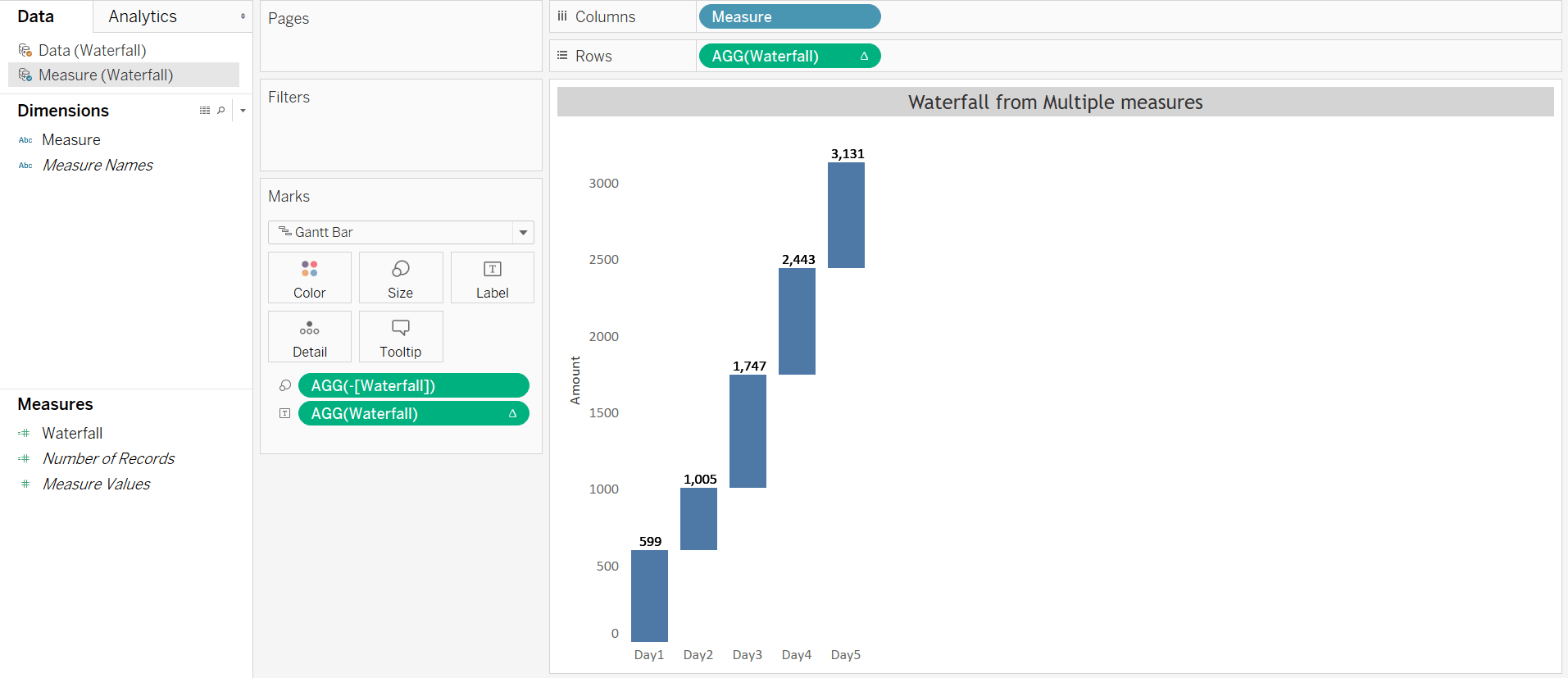Click the Measure pill on Columns shelf
1568x678 pixels.
(789, 16)
